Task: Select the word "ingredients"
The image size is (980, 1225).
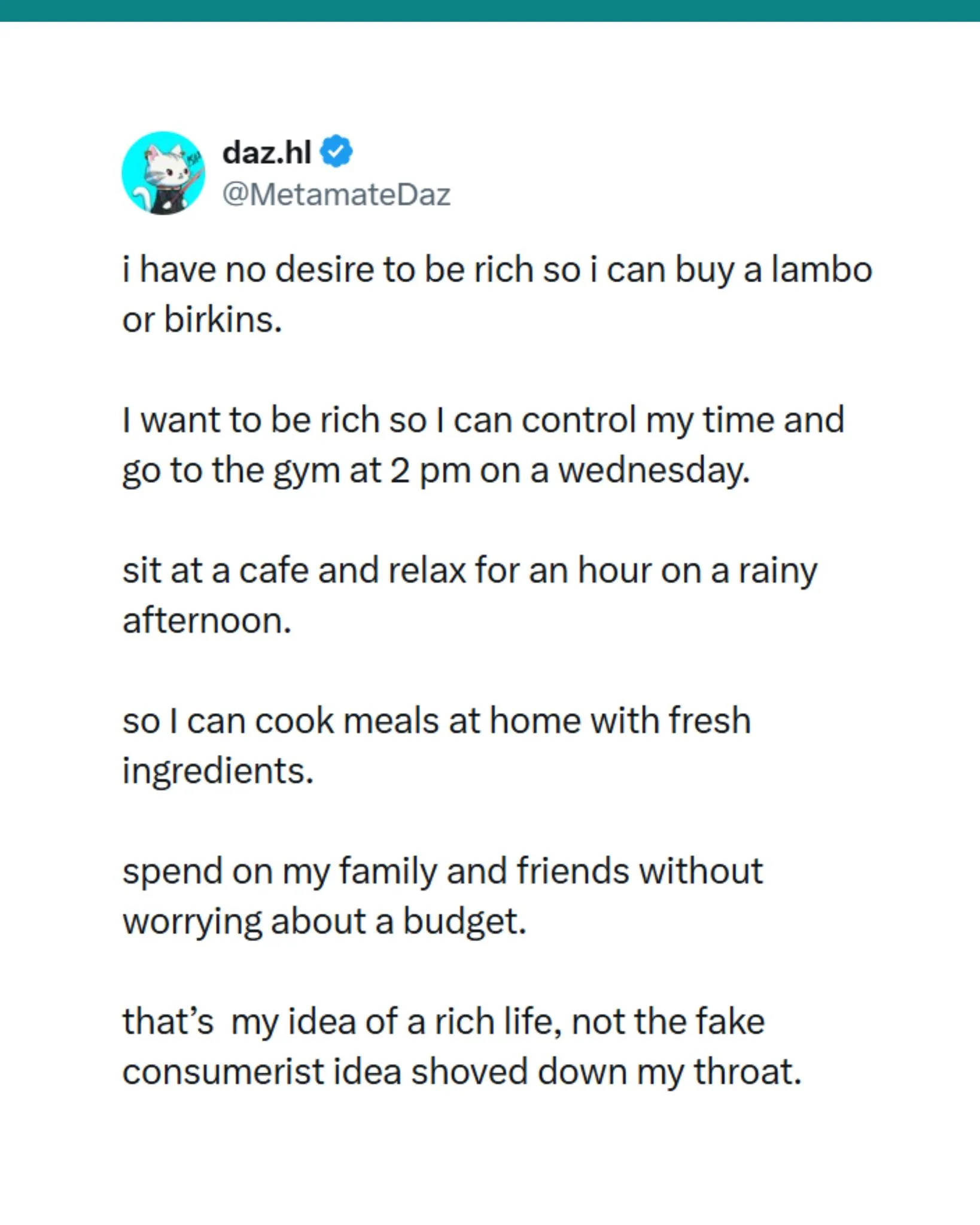Action: click(x=215, y=771)
